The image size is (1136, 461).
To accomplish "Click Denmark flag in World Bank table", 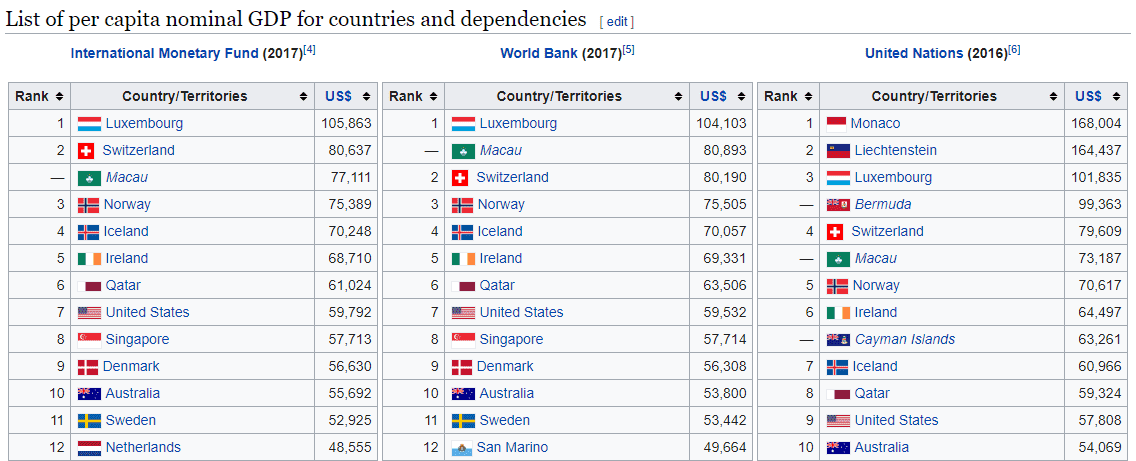I will tap(462, 367).
